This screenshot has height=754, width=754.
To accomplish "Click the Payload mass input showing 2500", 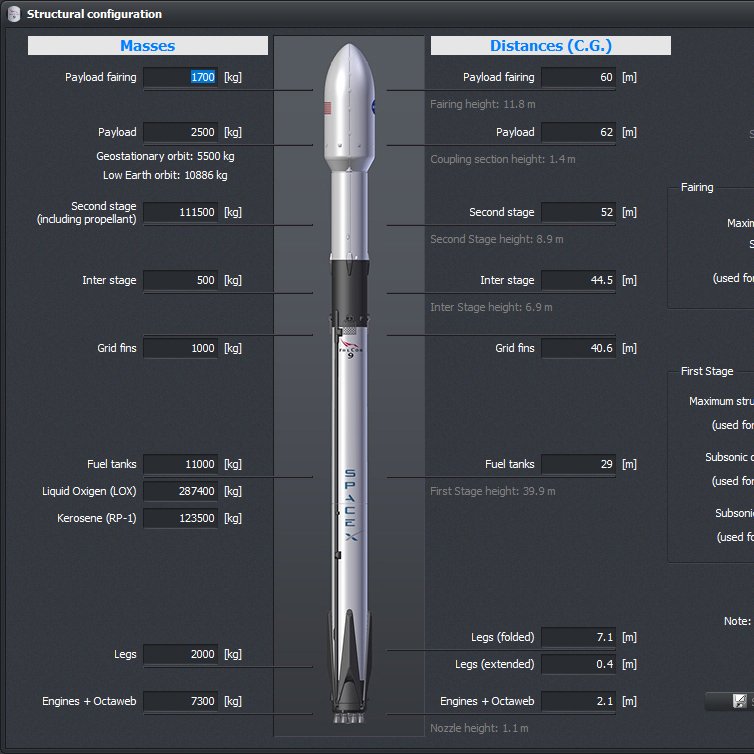I will [x=181, y=132].
